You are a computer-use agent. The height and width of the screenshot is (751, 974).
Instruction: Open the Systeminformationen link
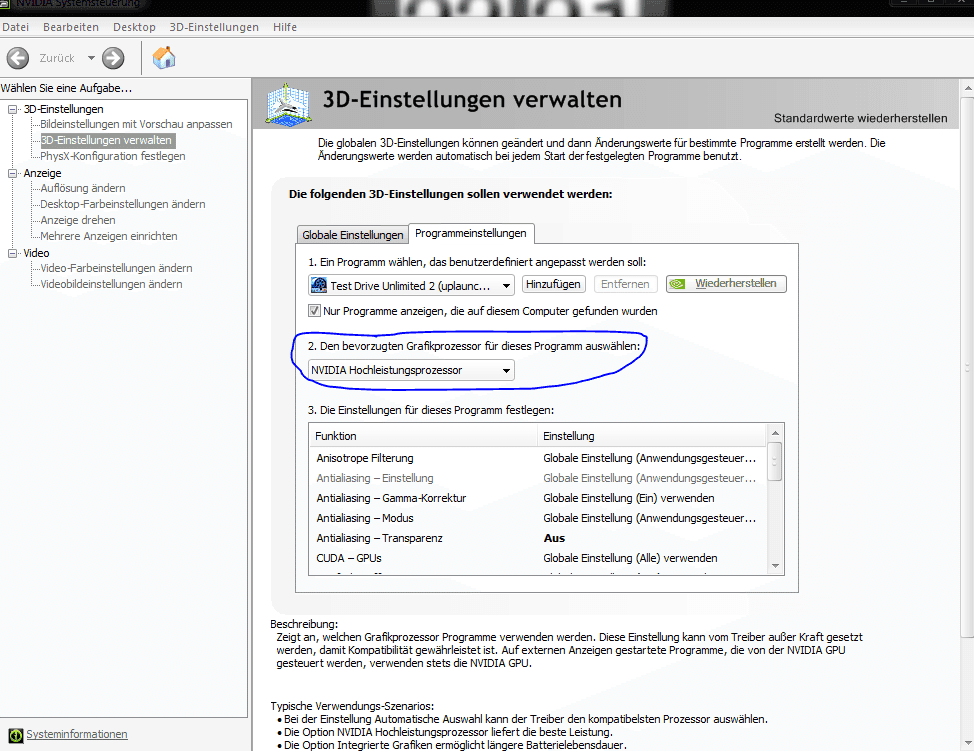[76, 734]
